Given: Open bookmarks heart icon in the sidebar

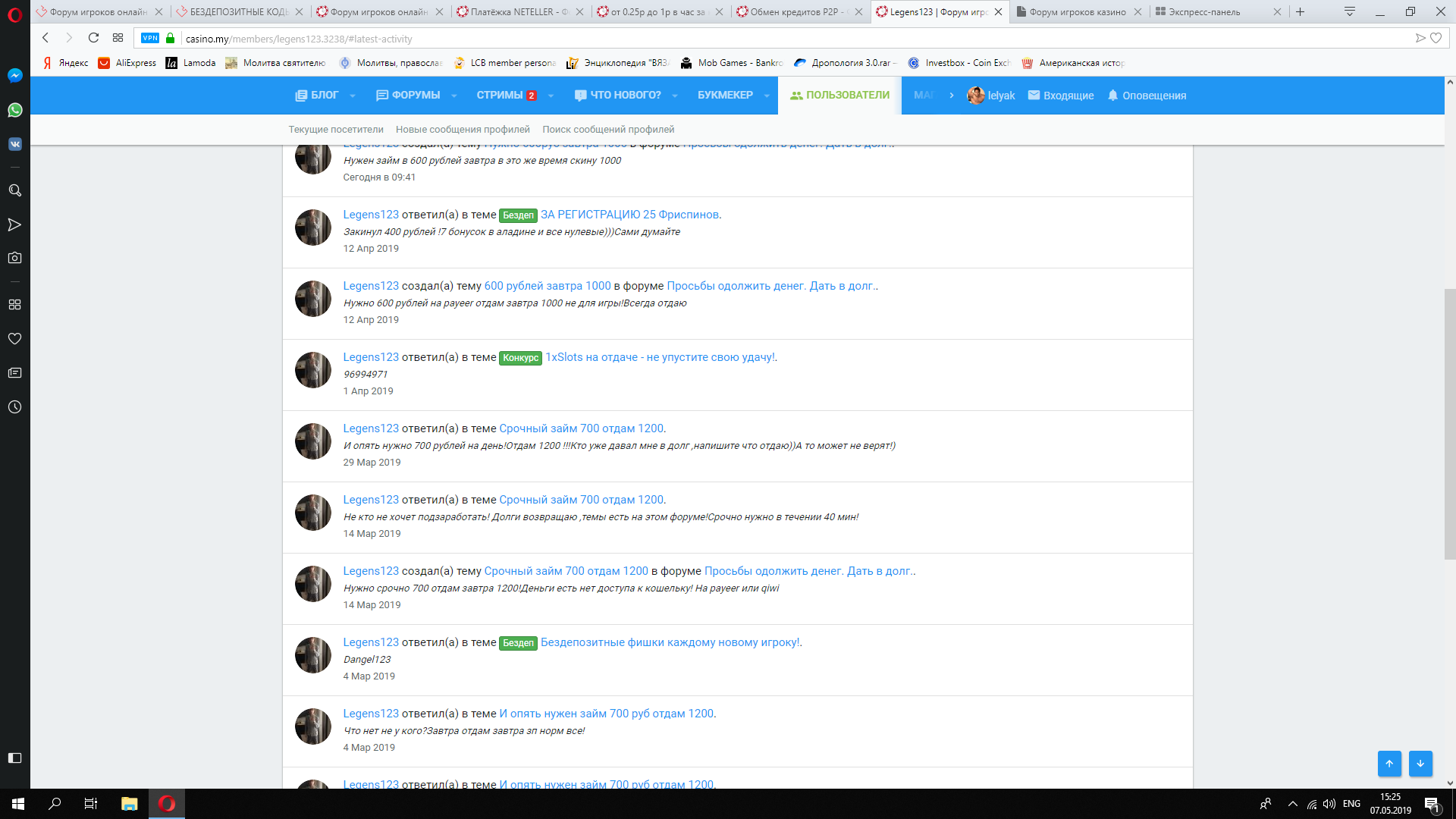Looking at the screenshot, I should point(15,339).
